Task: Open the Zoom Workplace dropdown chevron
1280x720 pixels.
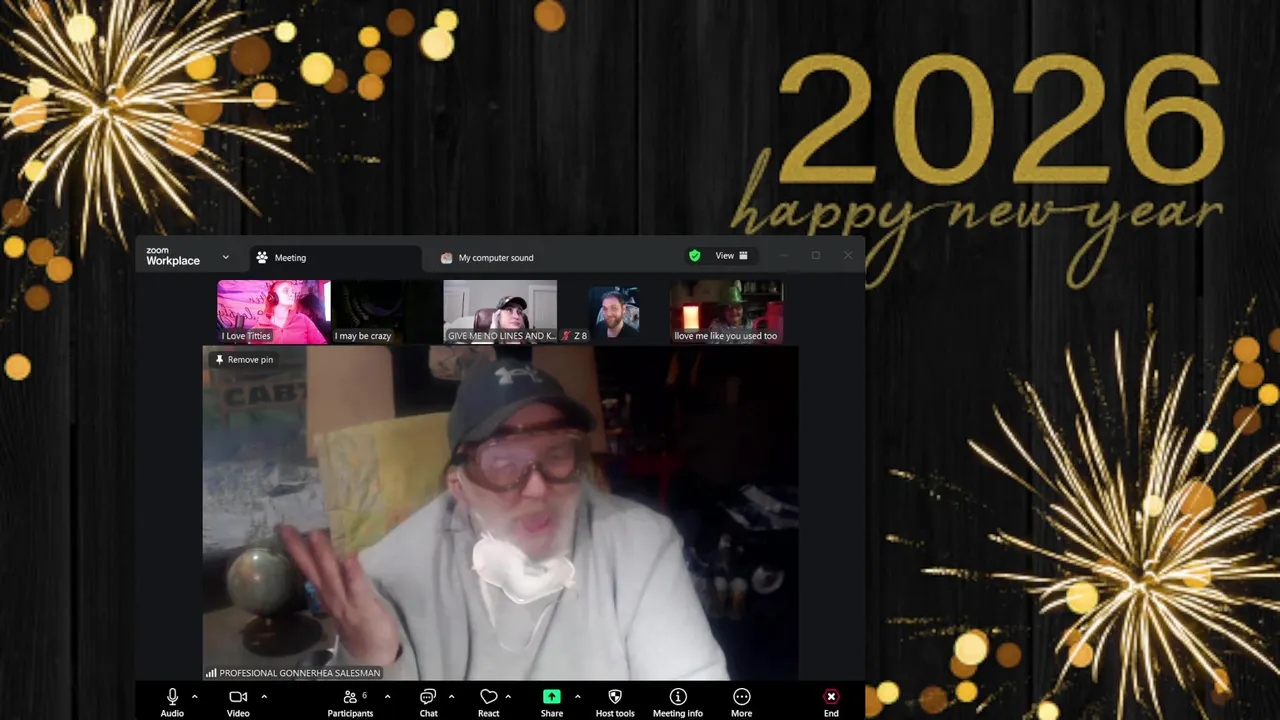Action: [225, 257]
